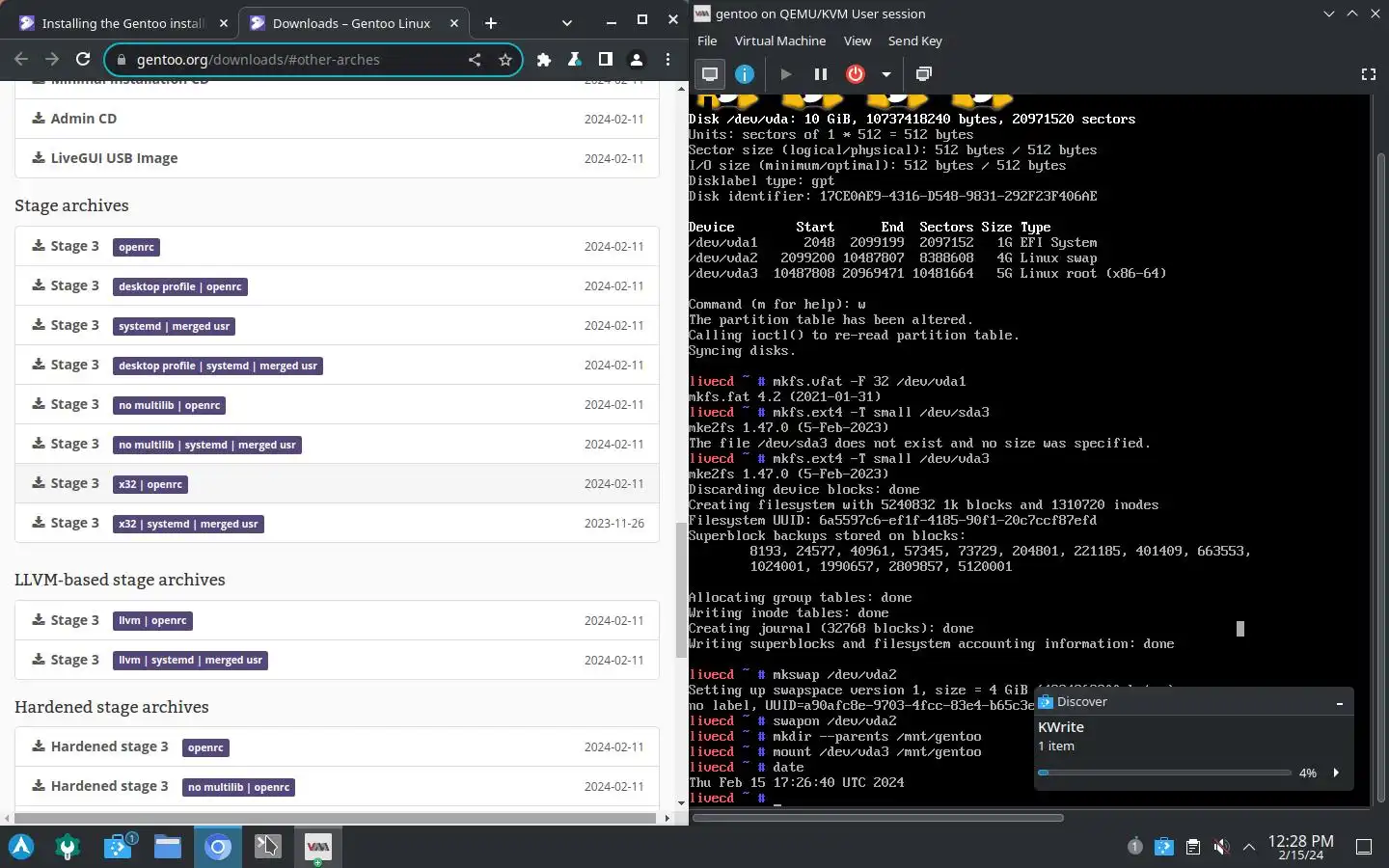Bookmark this page with star icon

tap(505, 60)
